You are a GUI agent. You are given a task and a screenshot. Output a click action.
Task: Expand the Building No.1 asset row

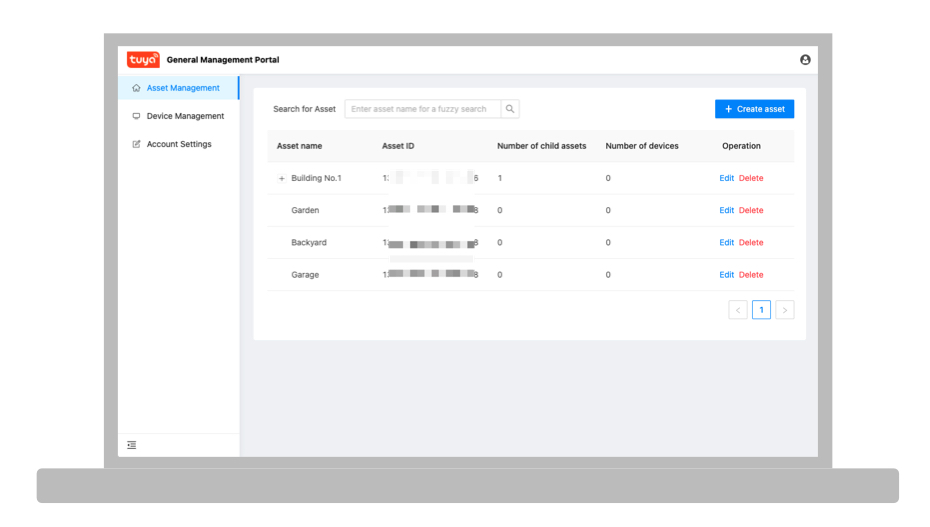click(282, 179)
